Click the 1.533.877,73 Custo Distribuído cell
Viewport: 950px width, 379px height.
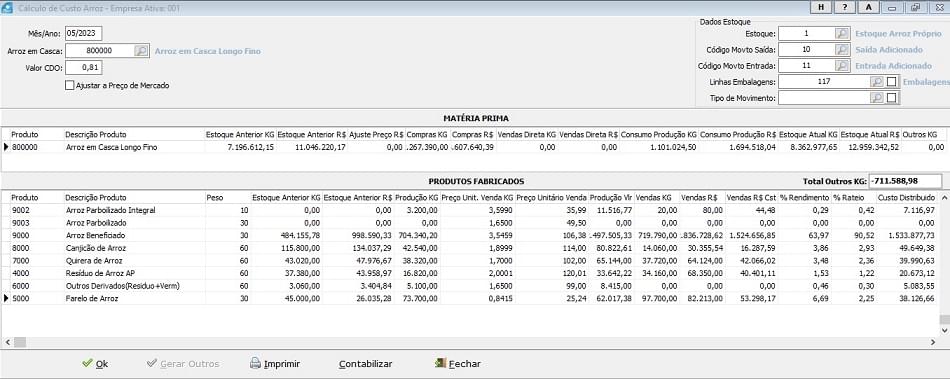906,235
